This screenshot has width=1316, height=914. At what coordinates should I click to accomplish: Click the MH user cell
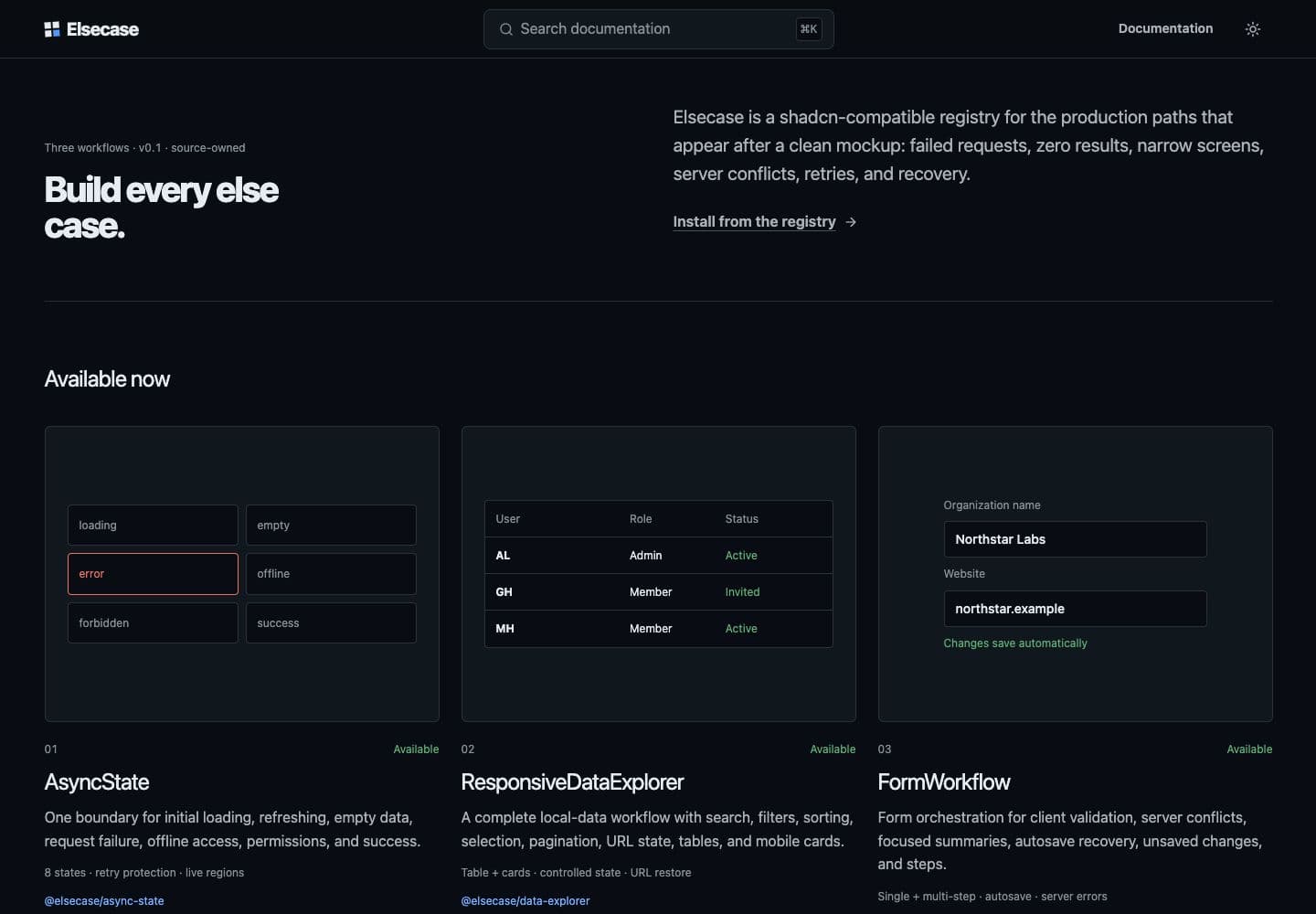click(505, 629)
